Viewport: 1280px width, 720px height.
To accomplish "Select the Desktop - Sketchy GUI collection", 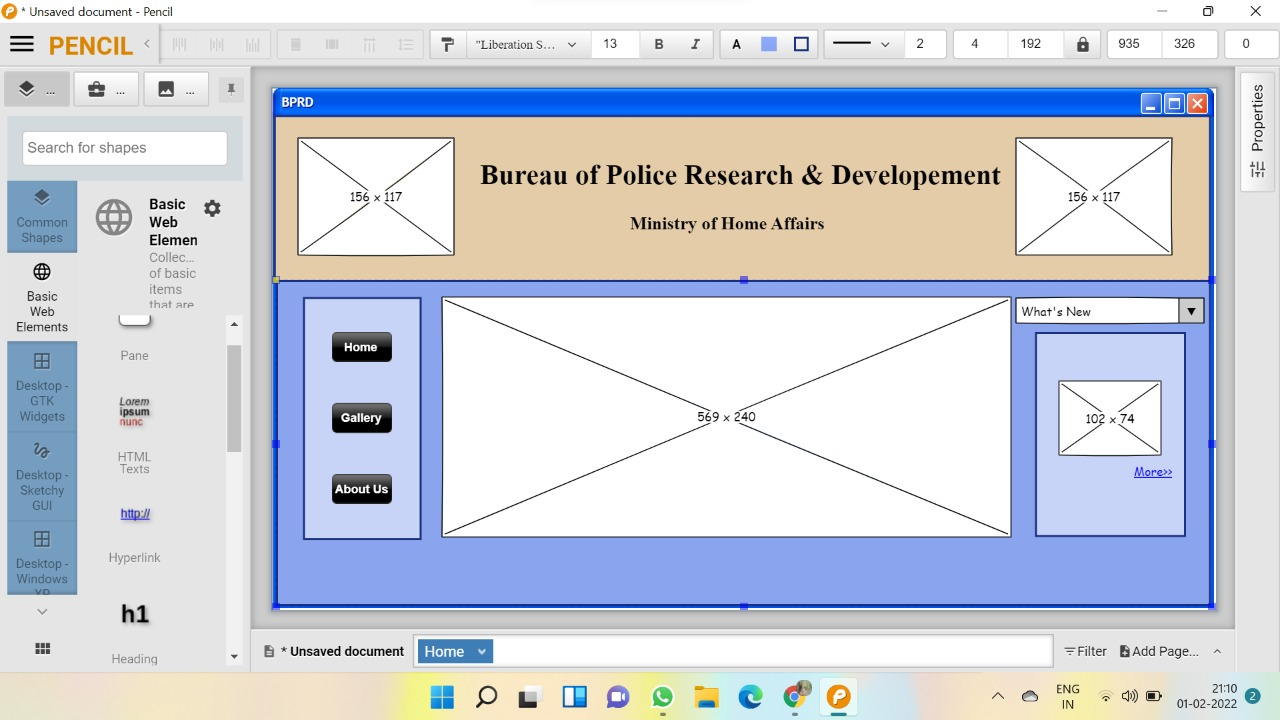I will coord(42,476).
